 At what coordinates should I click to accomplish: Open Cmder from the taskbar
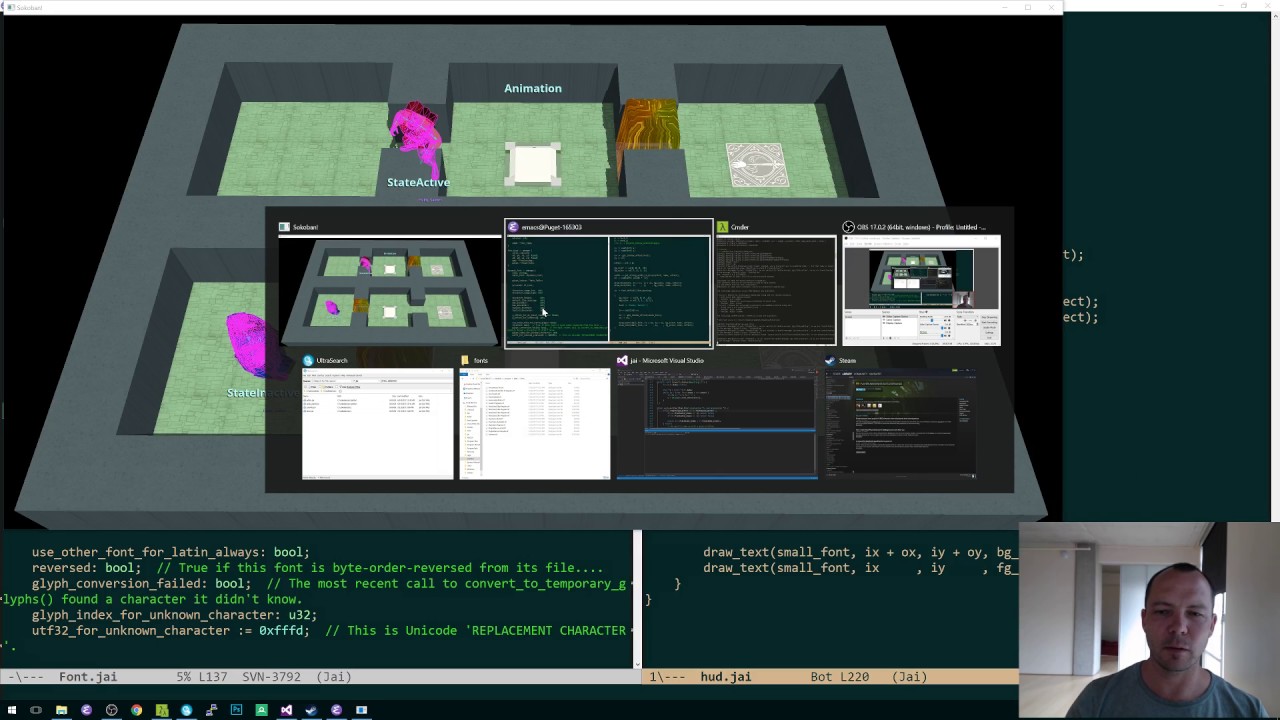(x=161, y=710)
